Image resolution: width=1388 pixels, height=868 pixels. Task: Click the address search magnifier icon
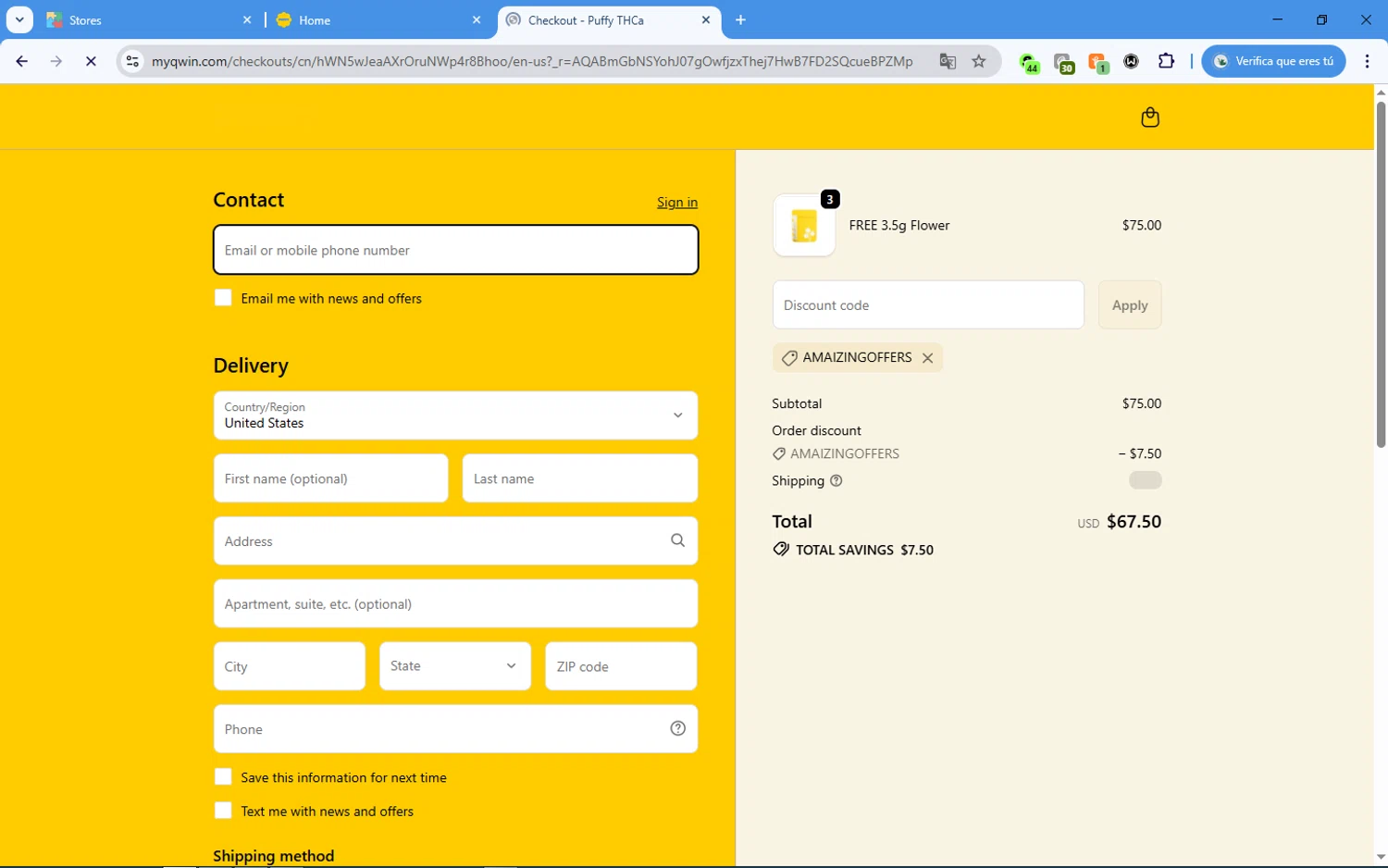pyautogui.click(x=677, y=540)
